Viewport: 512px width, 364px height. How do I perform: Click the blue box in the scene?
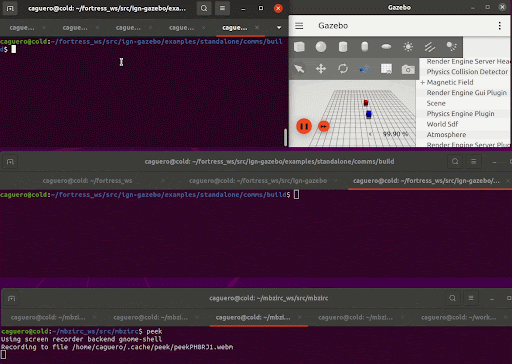click(x=369, y=114)
